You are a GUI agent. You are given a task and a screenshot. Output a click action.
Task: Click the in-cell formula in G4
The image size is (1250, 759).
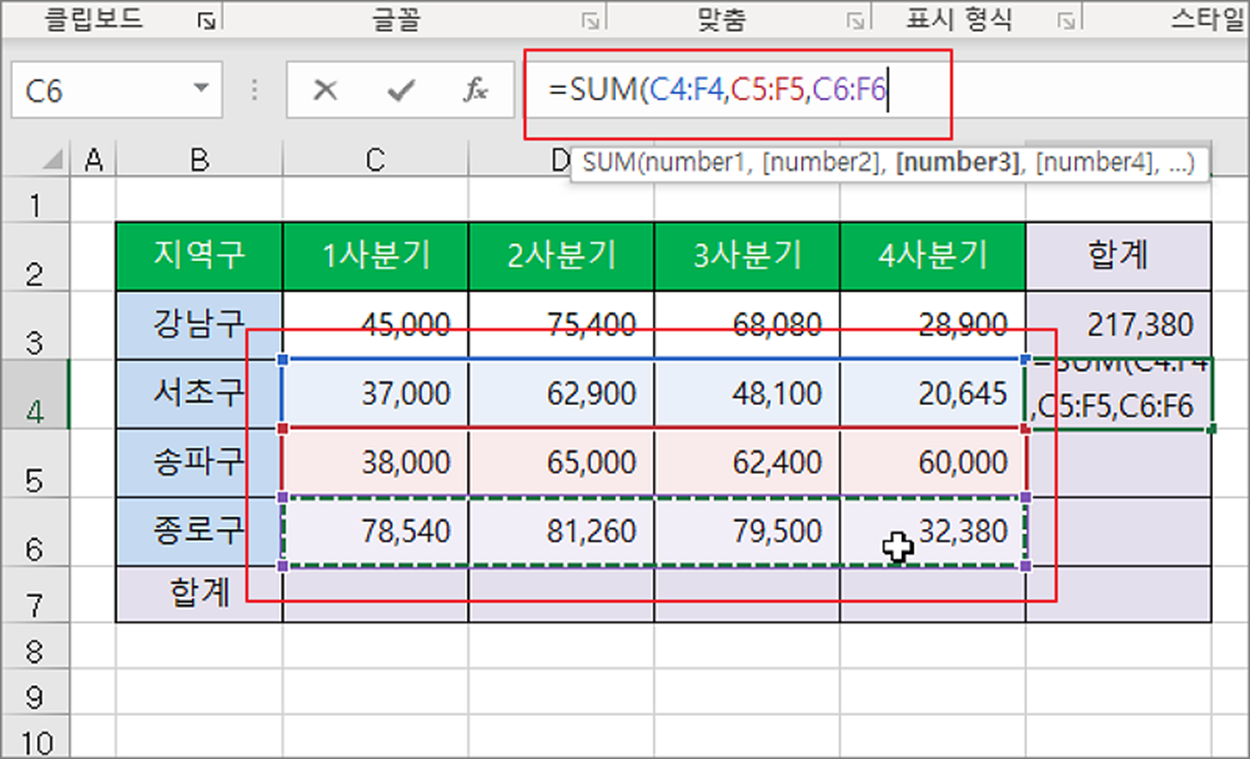pos(1119,394)
